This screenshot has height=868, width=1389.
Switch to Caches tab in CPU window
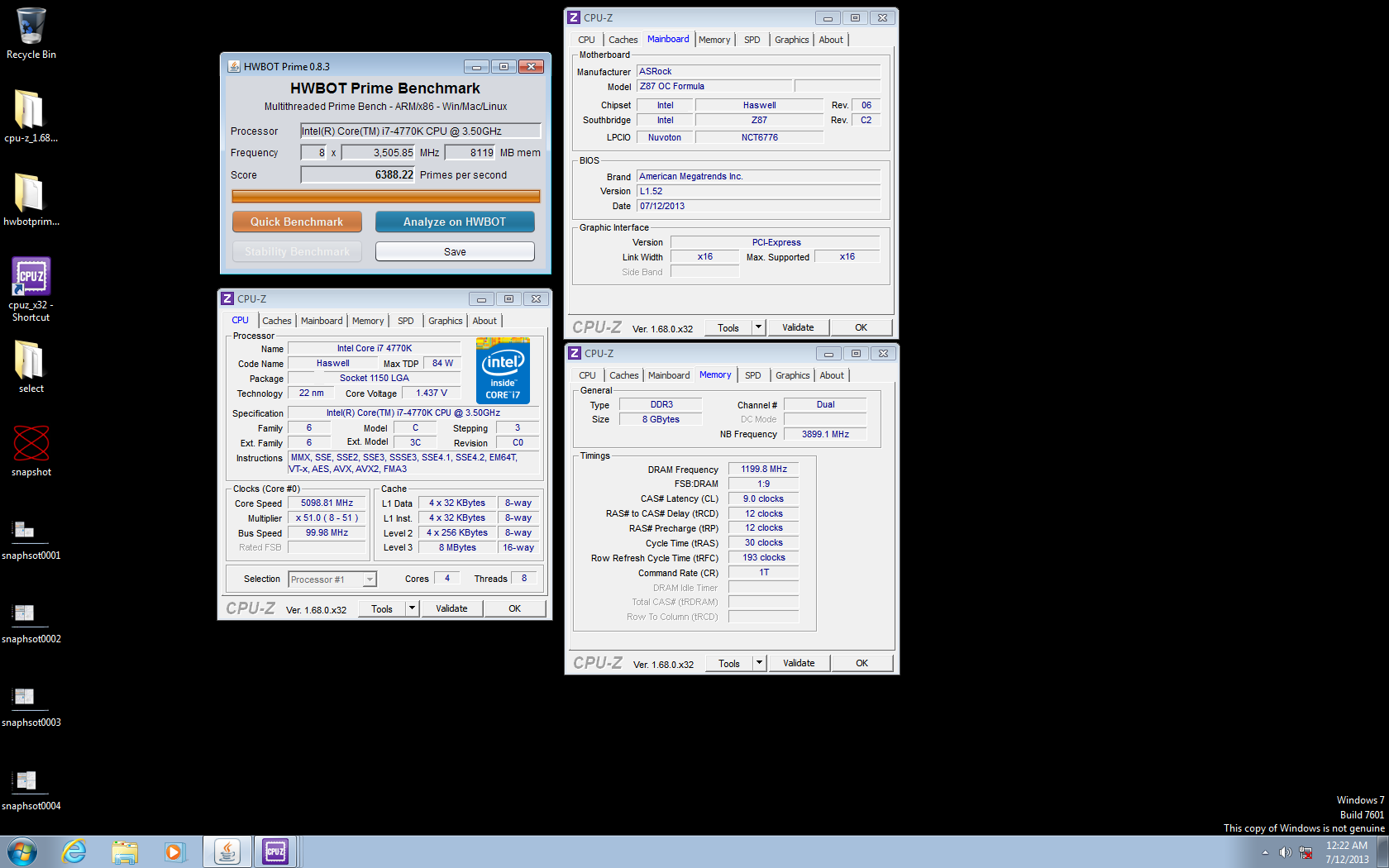click(x=277, y=321)
